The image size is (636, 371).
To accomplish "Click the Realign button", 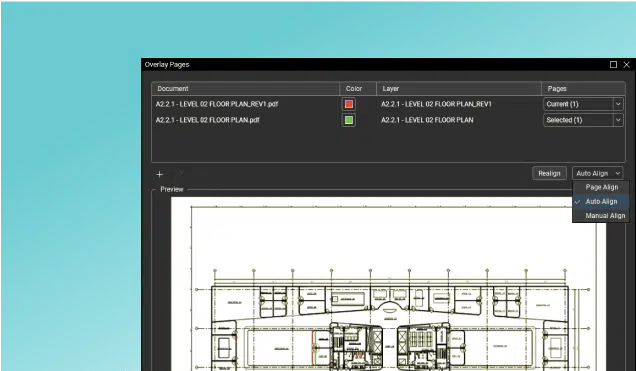I will [x=549, y=174].
